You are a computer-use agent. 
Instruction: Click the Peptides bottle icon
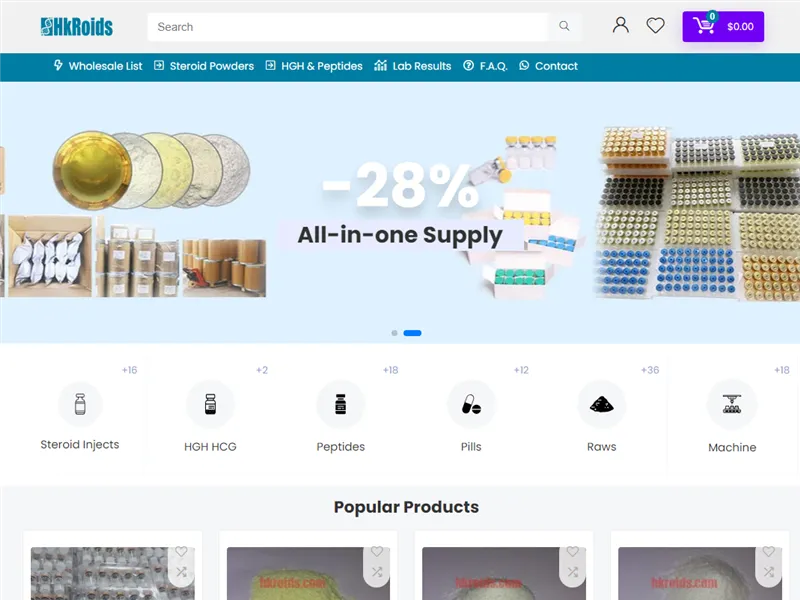click(340, 403)
